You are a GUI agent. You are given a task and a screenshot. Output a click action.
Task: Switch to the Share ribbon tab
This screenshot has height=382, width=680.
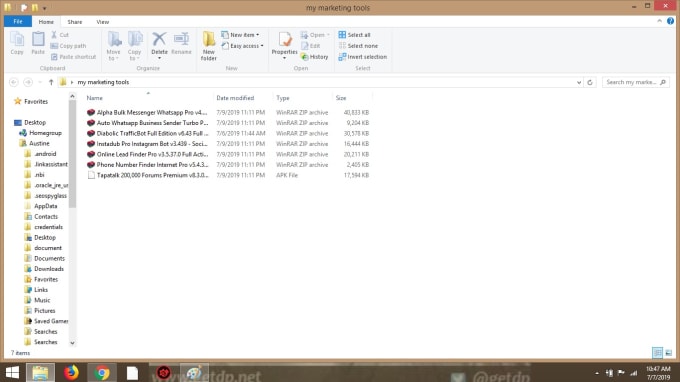75,22
